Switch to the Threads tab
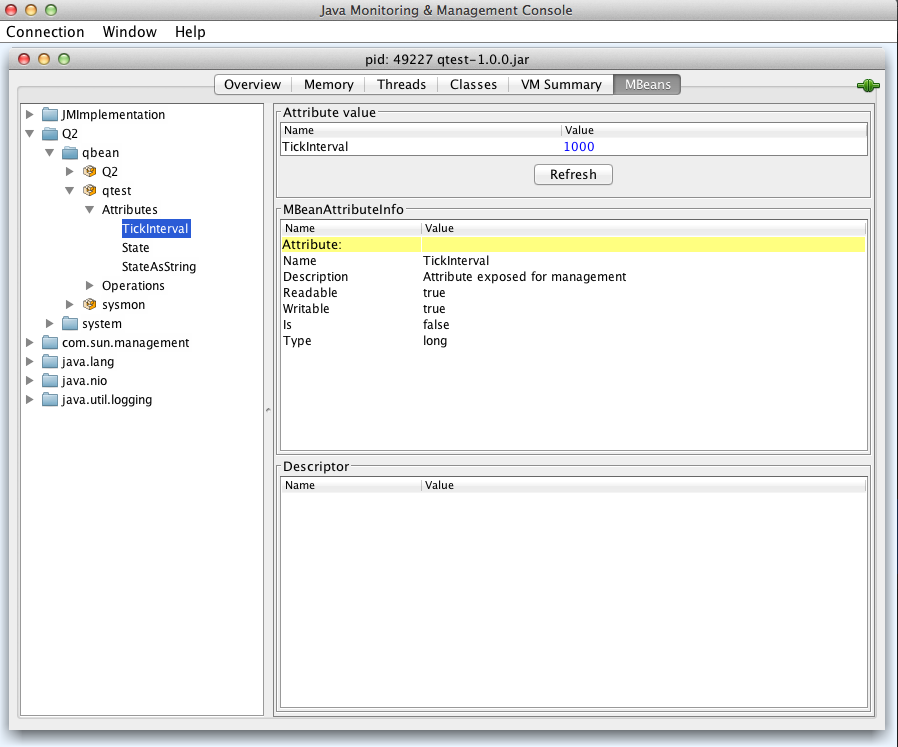Image resolution: width=898 pixels, height=747 pixels. [401, 85]
